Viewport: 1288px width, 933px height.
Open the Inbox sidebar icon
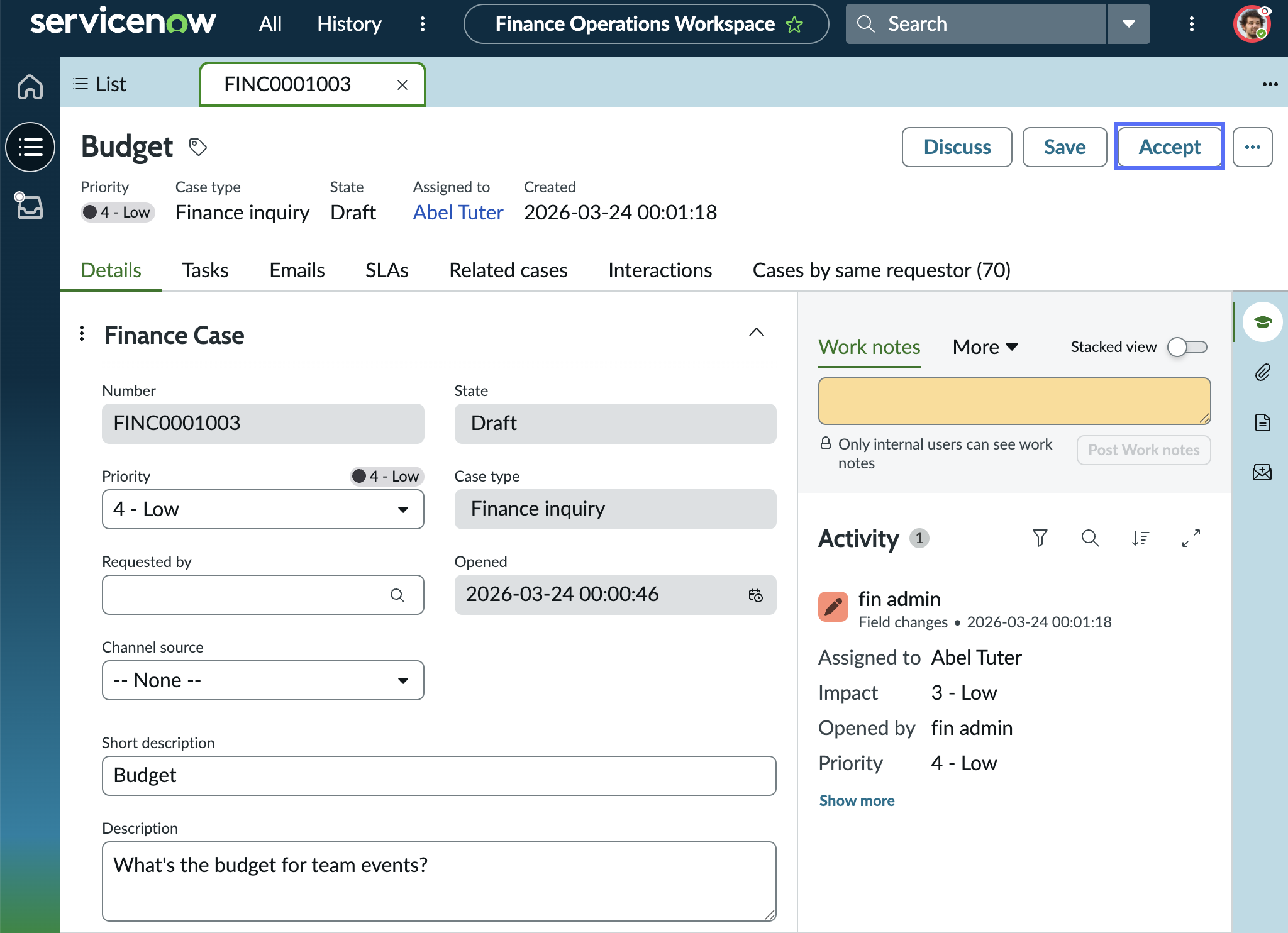point(29,206)
